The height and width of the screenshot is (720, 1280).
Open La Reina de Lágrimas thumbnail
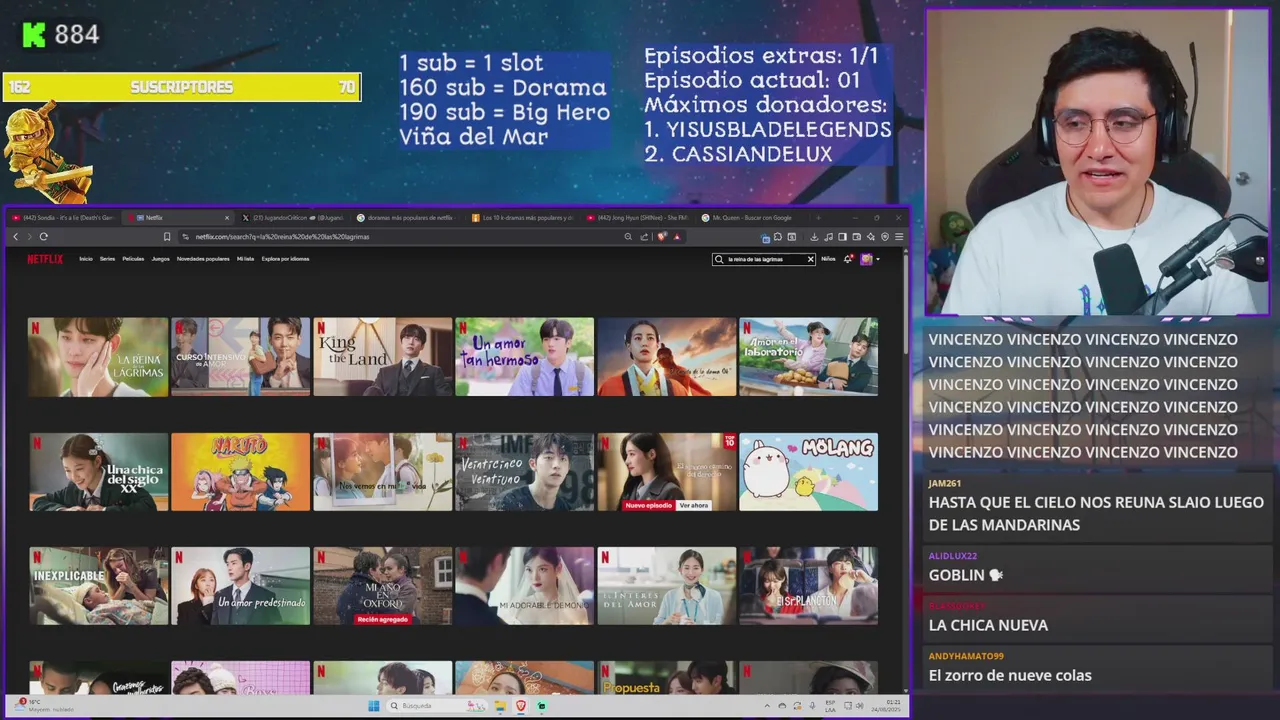98,357
